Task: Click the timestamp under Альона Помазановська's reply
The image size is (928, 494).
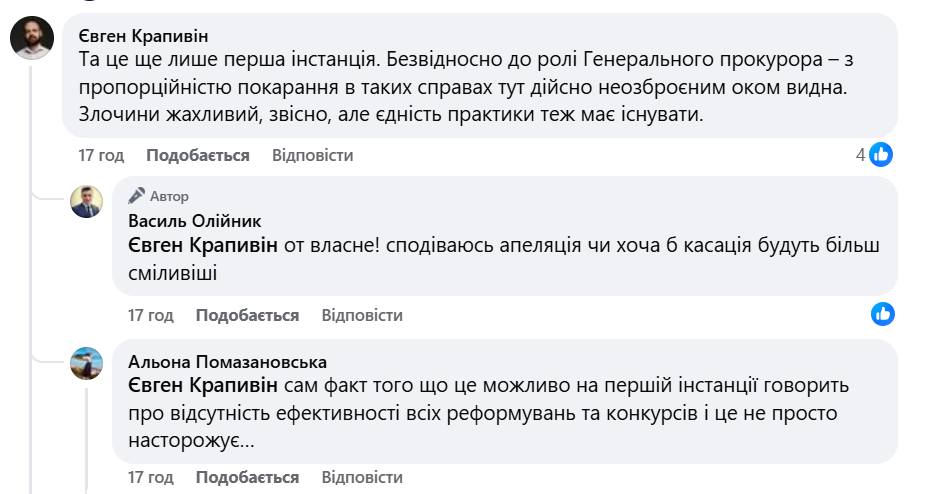Action: (x=151, y=477)
